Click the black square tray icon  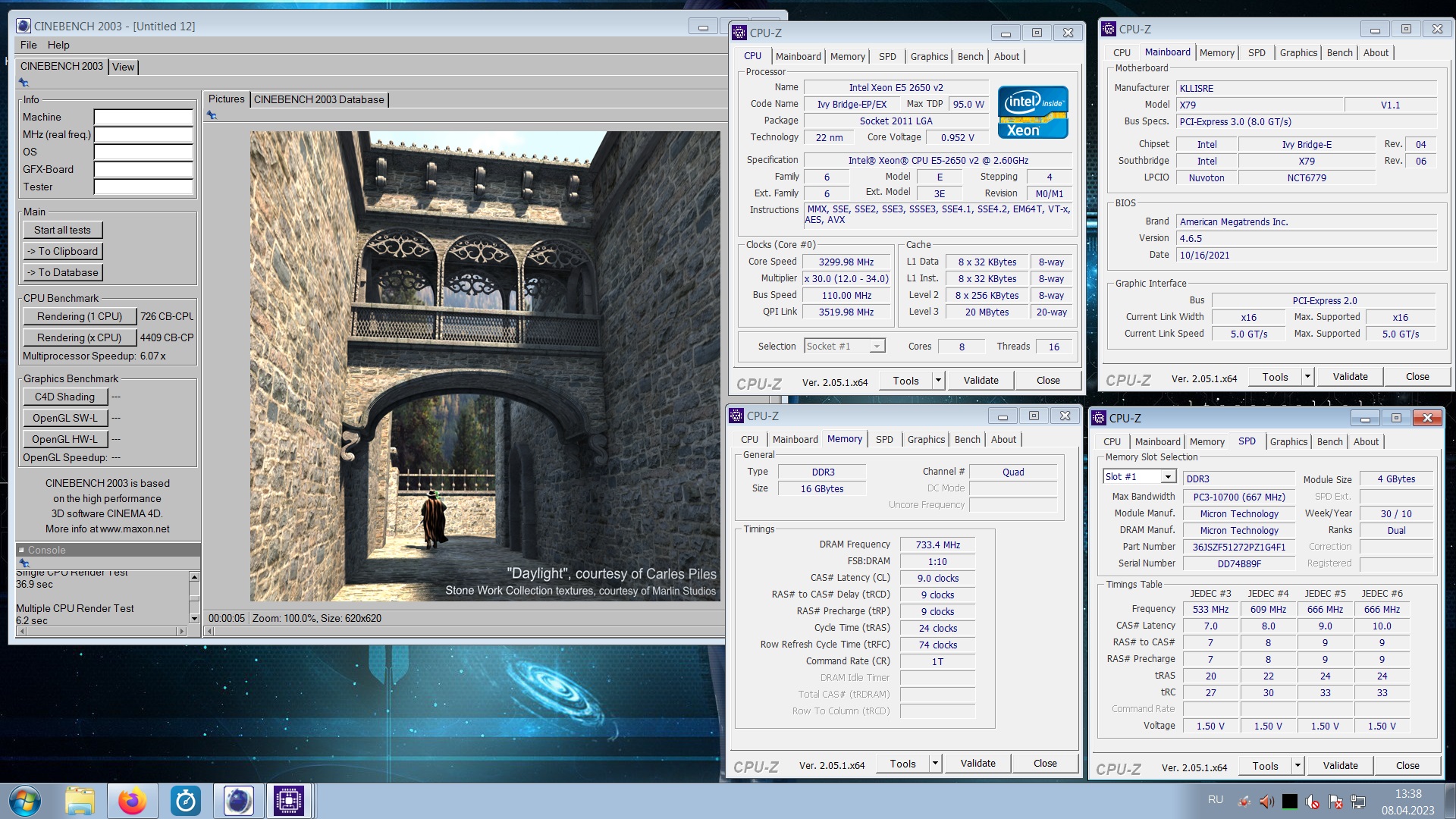(1290, 802)
